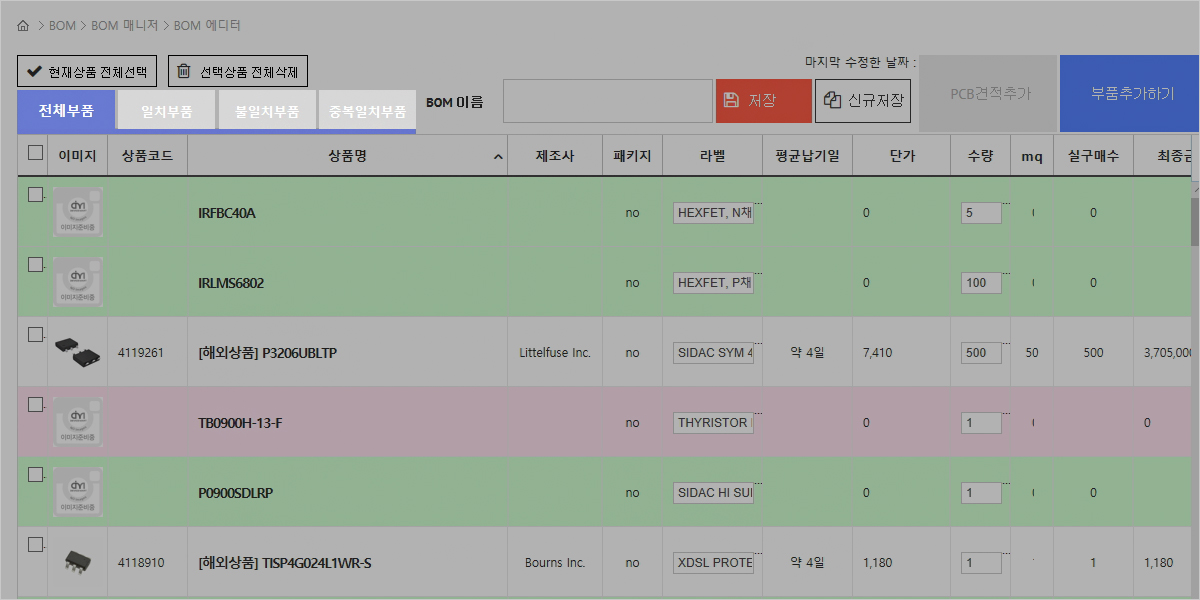This screenshot has height=600, width=1200.
Task: Click the trash icon for 선택상품 전체삭제
Action: pos(184,71)
